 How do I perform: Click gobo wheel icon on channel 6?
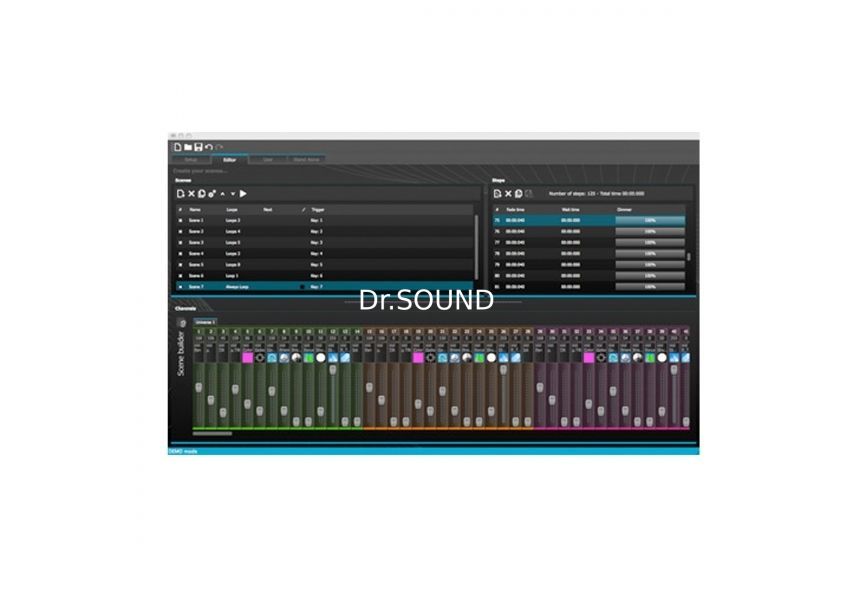coord(260,358)
